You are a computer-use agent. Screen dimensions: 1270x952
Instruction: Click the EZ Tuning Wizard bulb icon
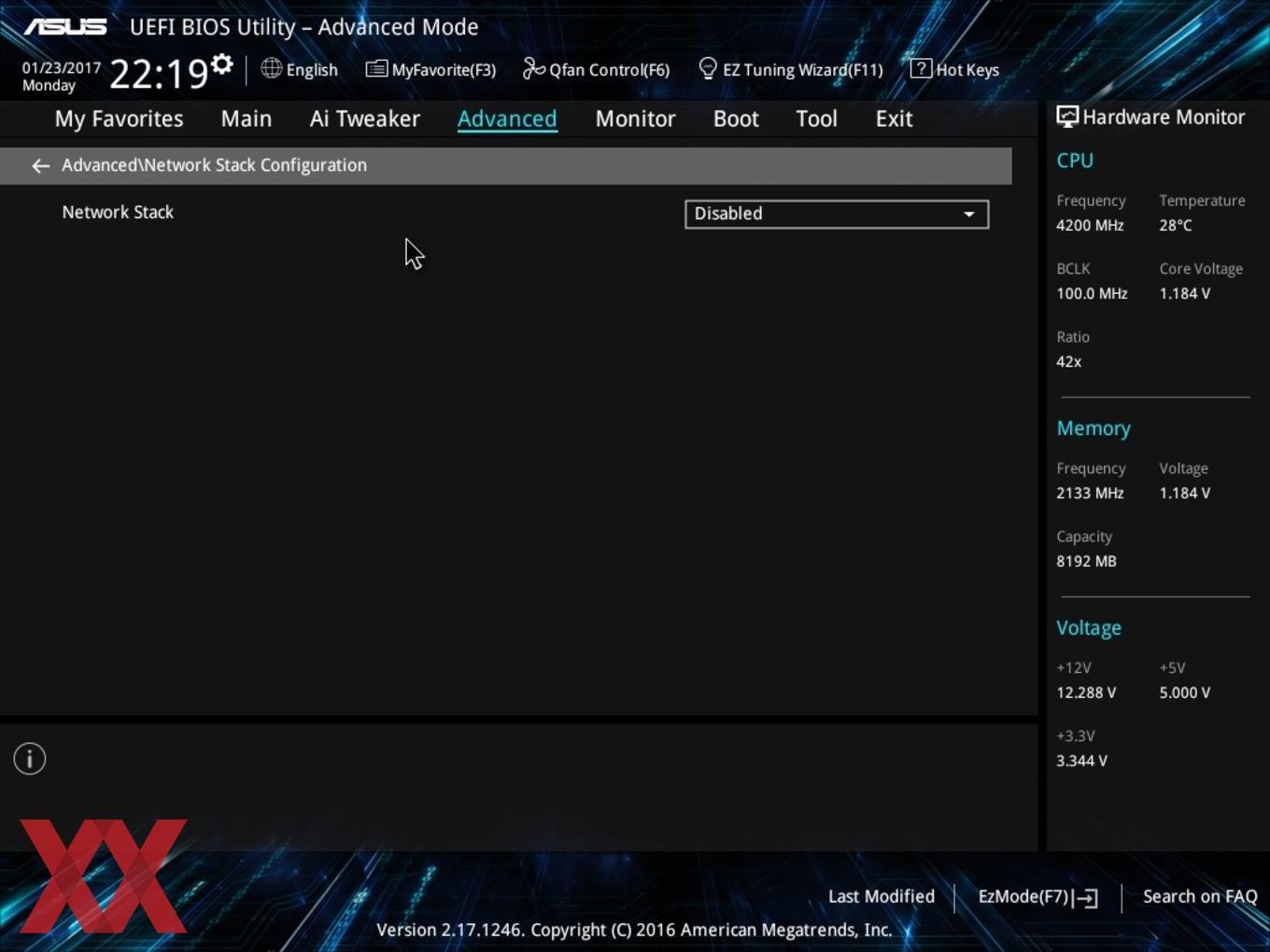(708, 68)
